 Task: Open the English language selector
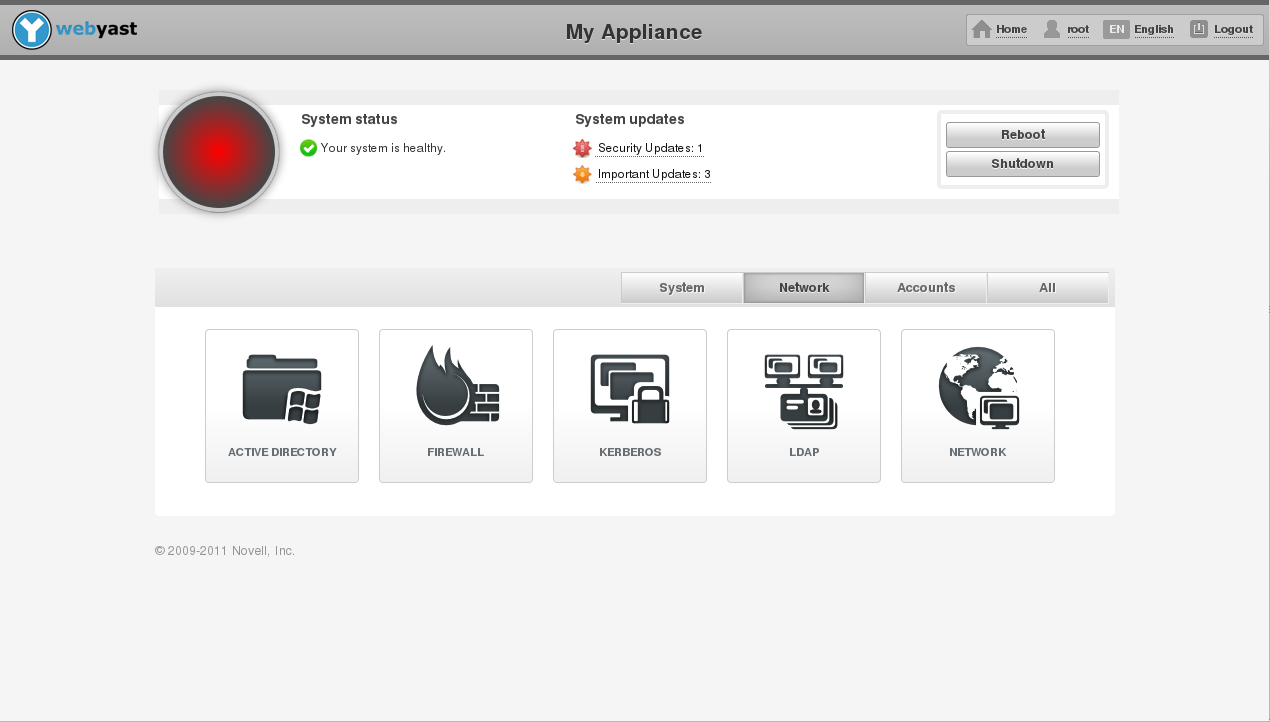(x=1153, y=30)
